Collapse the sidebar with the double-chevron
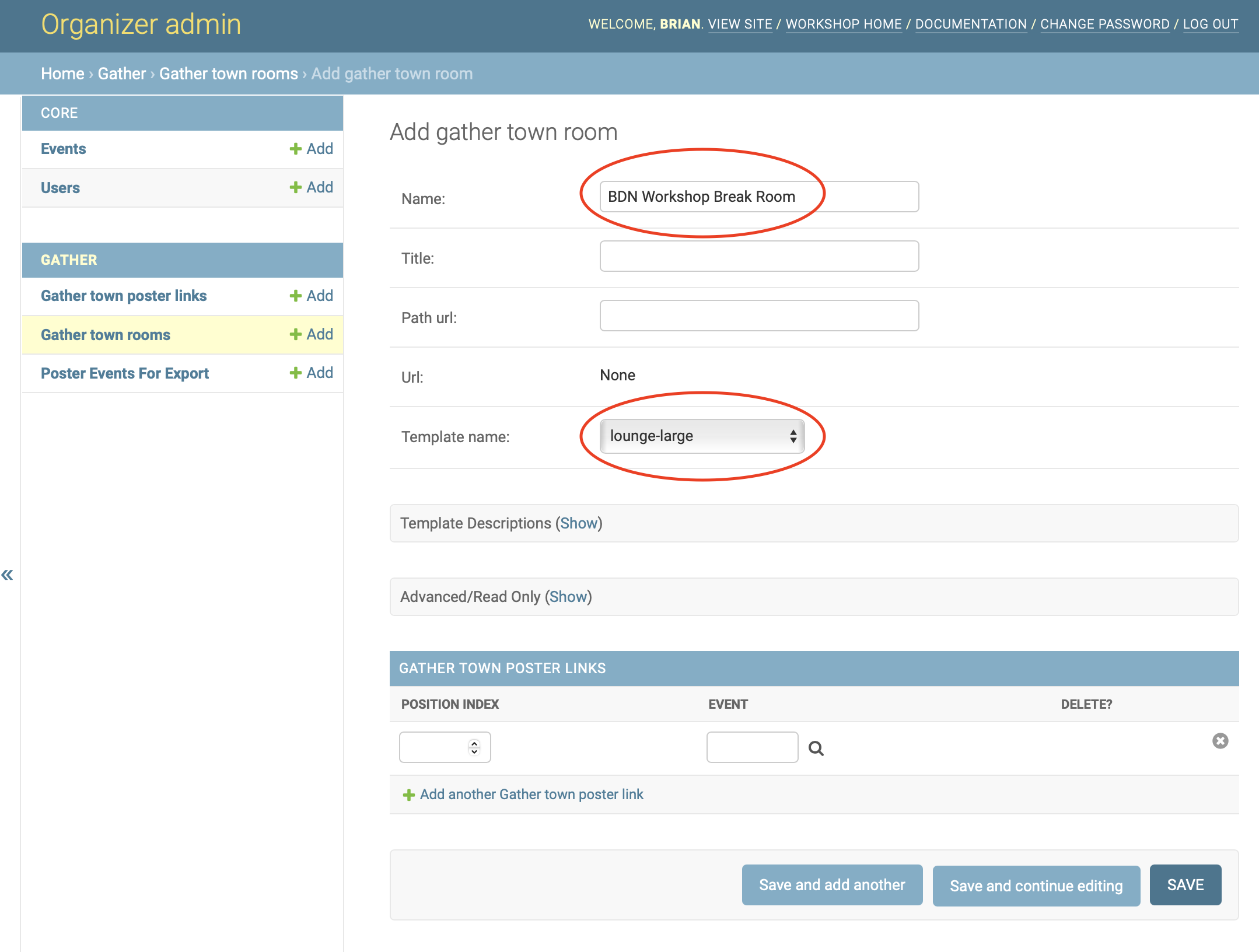The width and height of the screenshot is (1259, 952). click(x=7, y=575)
